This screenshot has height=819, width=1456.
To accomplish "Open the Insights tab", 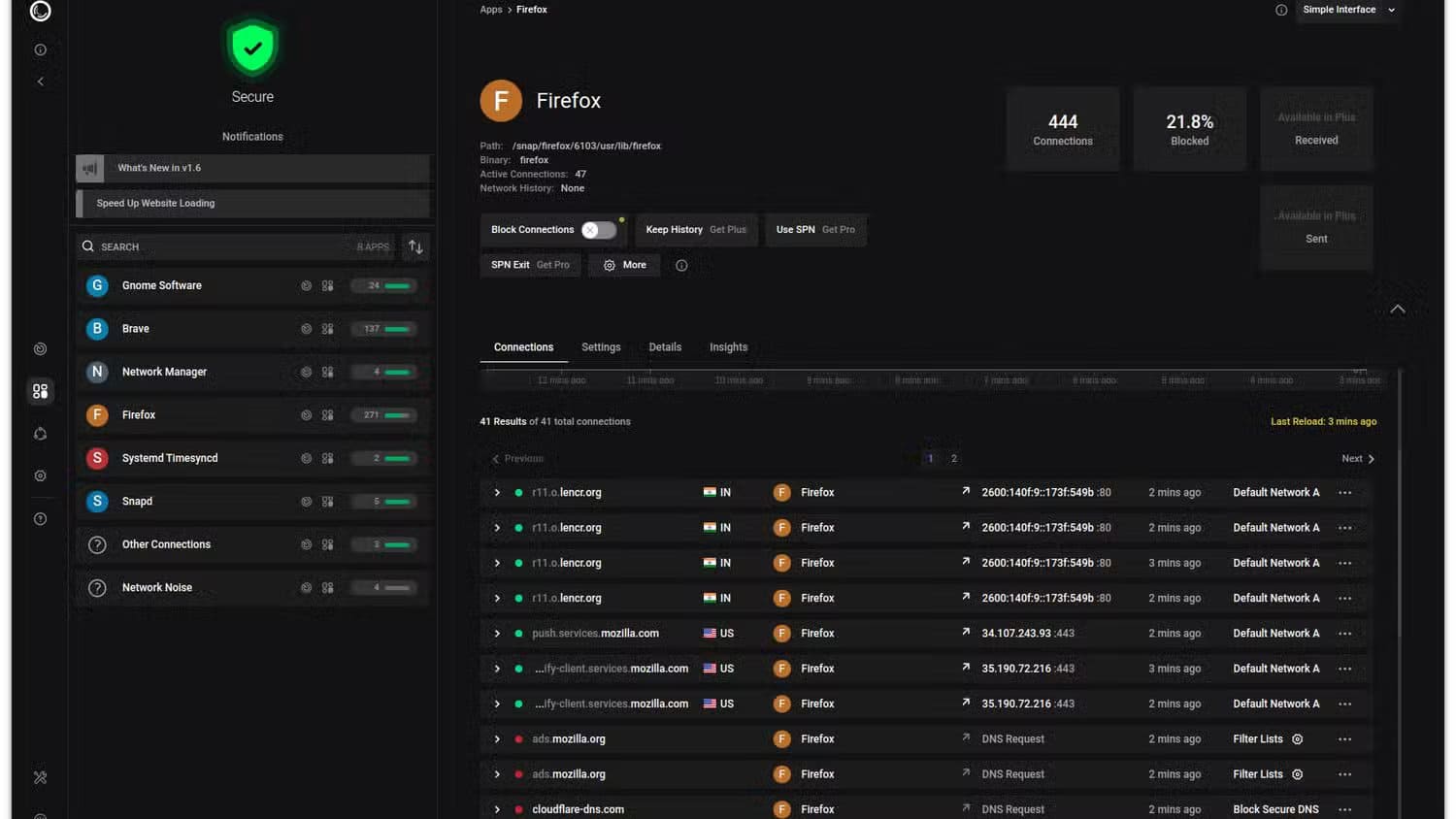I will pos(728,347).
